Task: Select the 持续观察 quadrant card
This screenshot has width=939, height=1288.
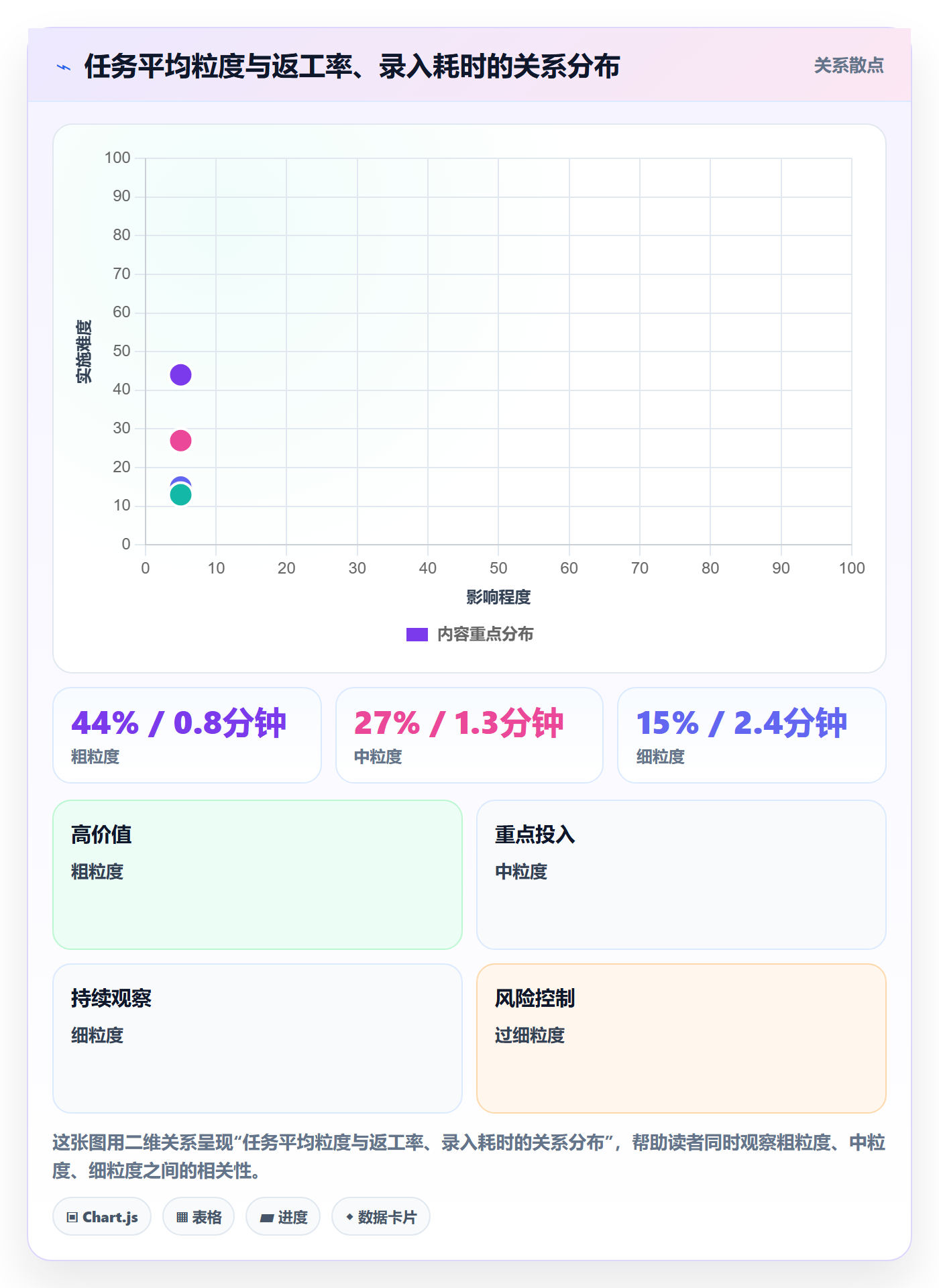Action: [x=258, y=1038]
